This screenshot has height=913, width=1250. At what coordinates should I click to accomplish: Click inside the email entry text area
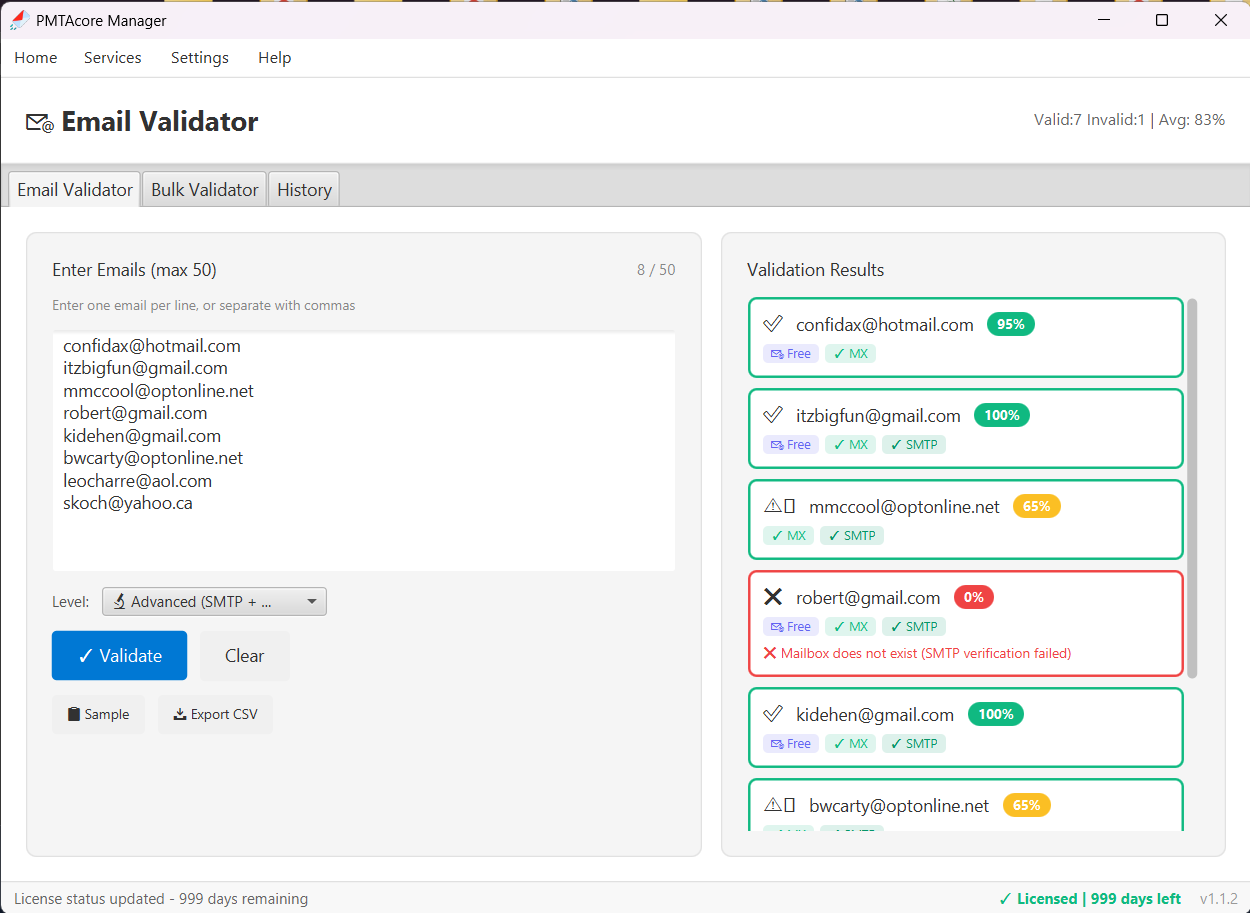point(363,450)
